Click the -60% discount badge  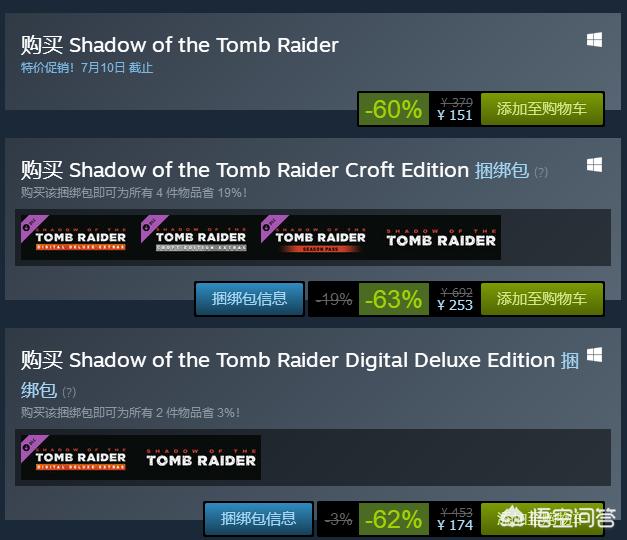[393, 109]
